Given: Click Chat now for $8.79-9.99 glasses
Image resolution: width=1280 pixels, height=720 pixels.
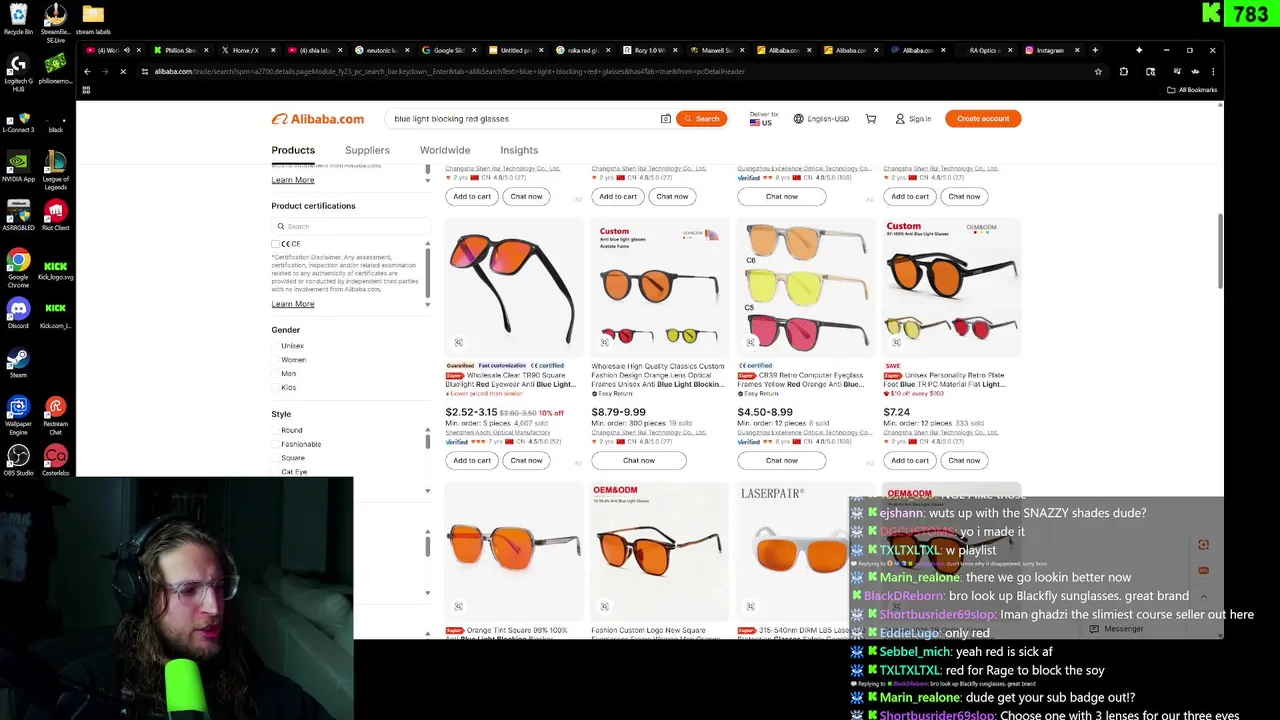Looking at the screenshot, I should coord(639,461).
